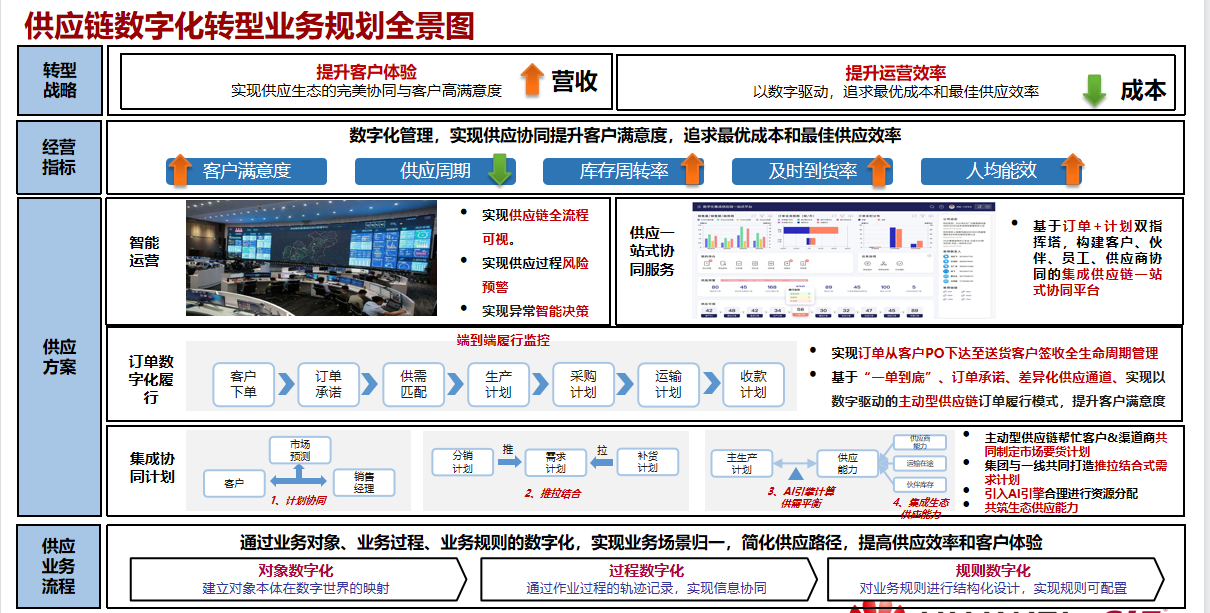Click the orange arrow left of 客户满意度
Image resolution: width=1210 pixels, height=613 pixels.
178,170
